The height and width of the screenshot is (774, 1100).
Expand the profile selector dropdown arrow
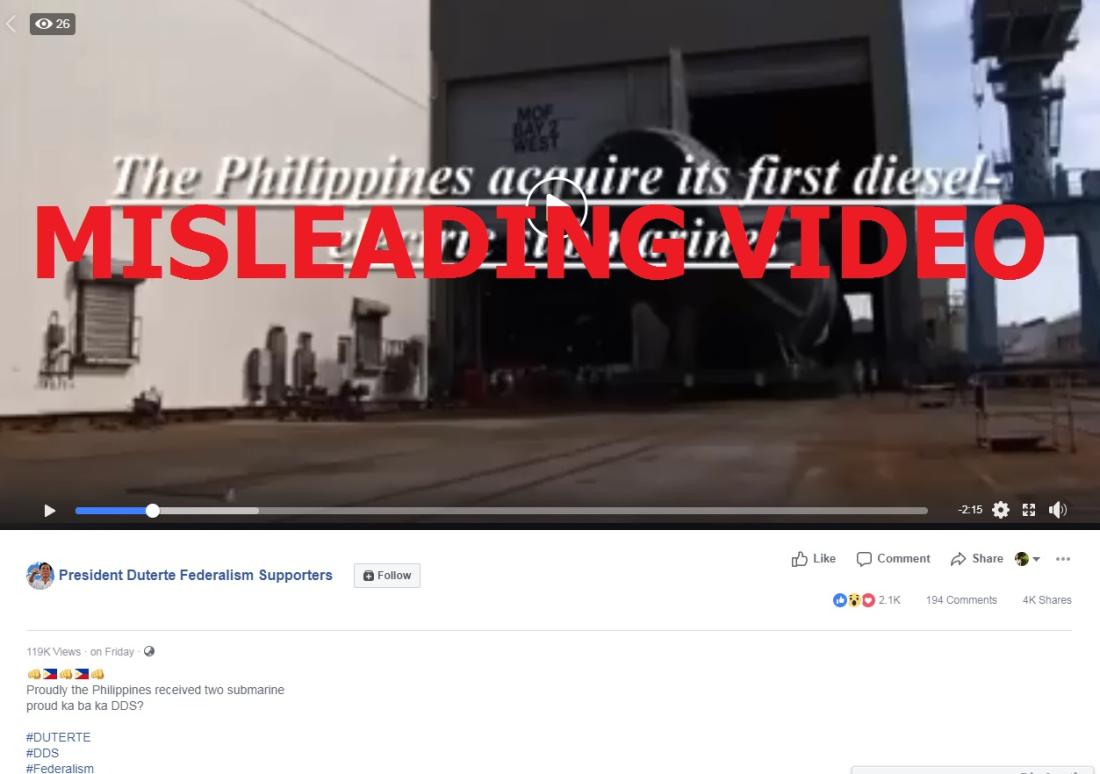point(1036,559)
